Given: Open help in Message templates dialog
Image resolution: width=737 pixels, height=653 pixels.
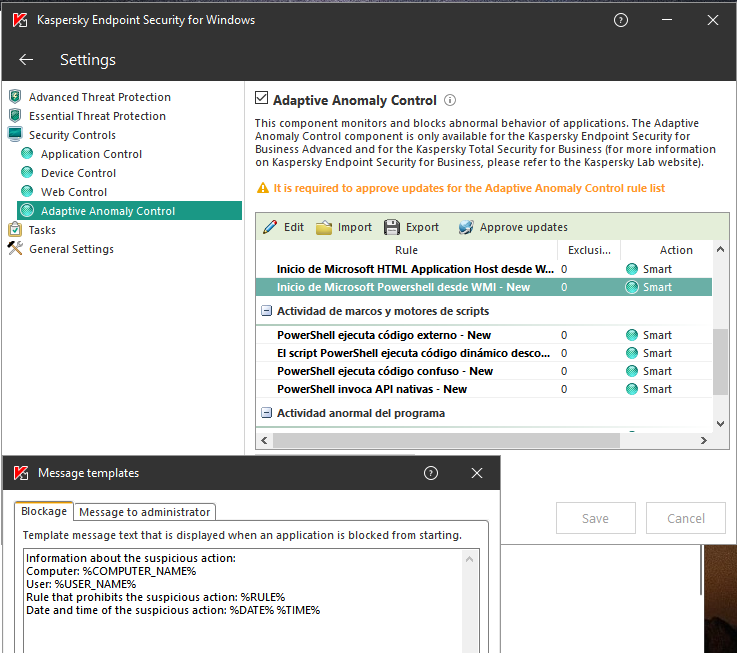Looking at the screenshot, I should click(431, 473).
